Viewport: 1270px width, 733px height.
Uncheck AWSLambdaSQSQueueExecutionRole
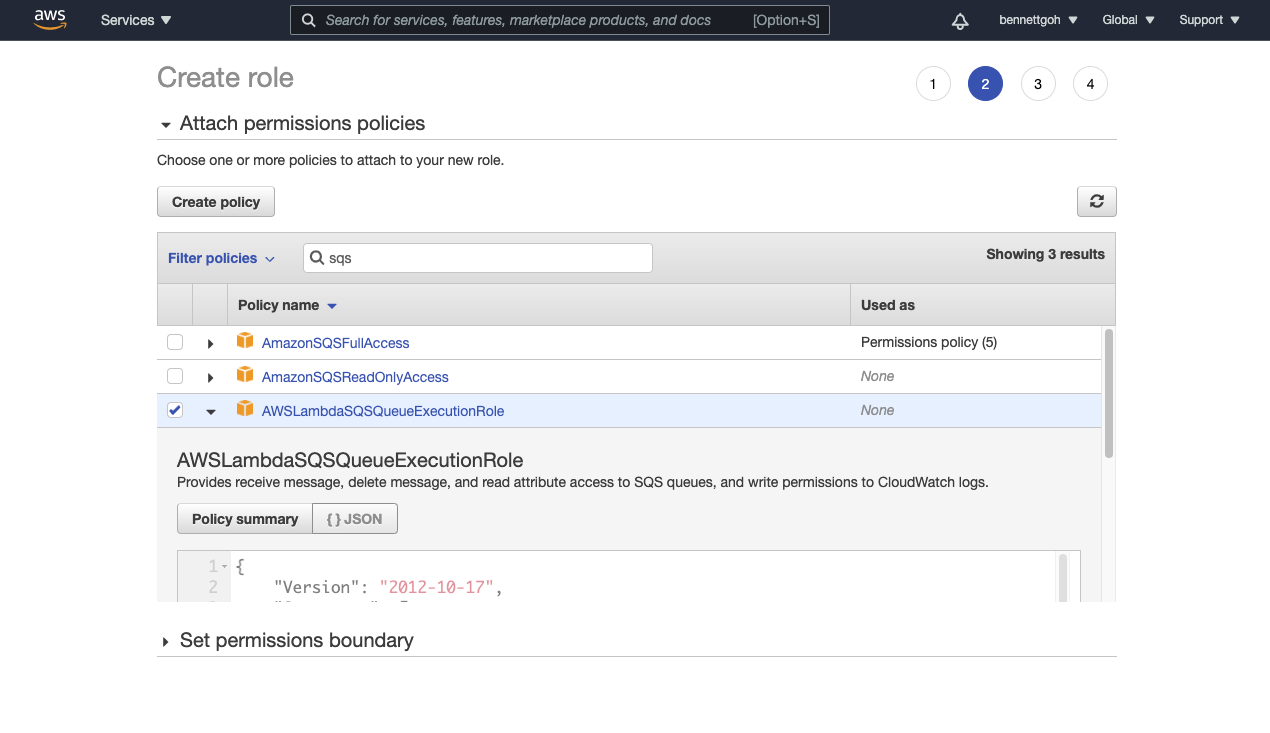pos(175,410)
